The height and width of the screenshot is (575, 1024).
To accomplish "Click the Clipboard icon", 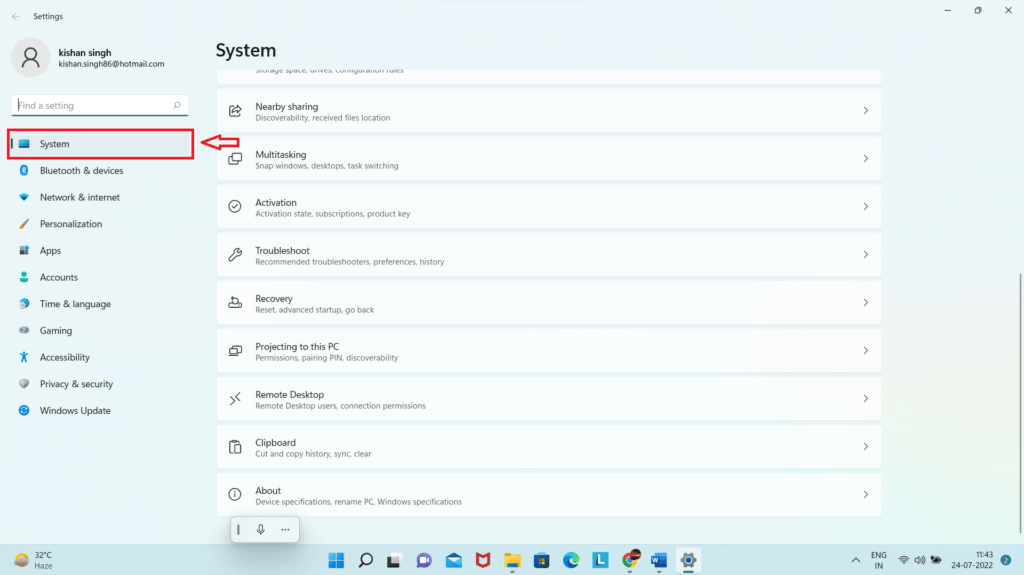I will click(x=235, y=447).
